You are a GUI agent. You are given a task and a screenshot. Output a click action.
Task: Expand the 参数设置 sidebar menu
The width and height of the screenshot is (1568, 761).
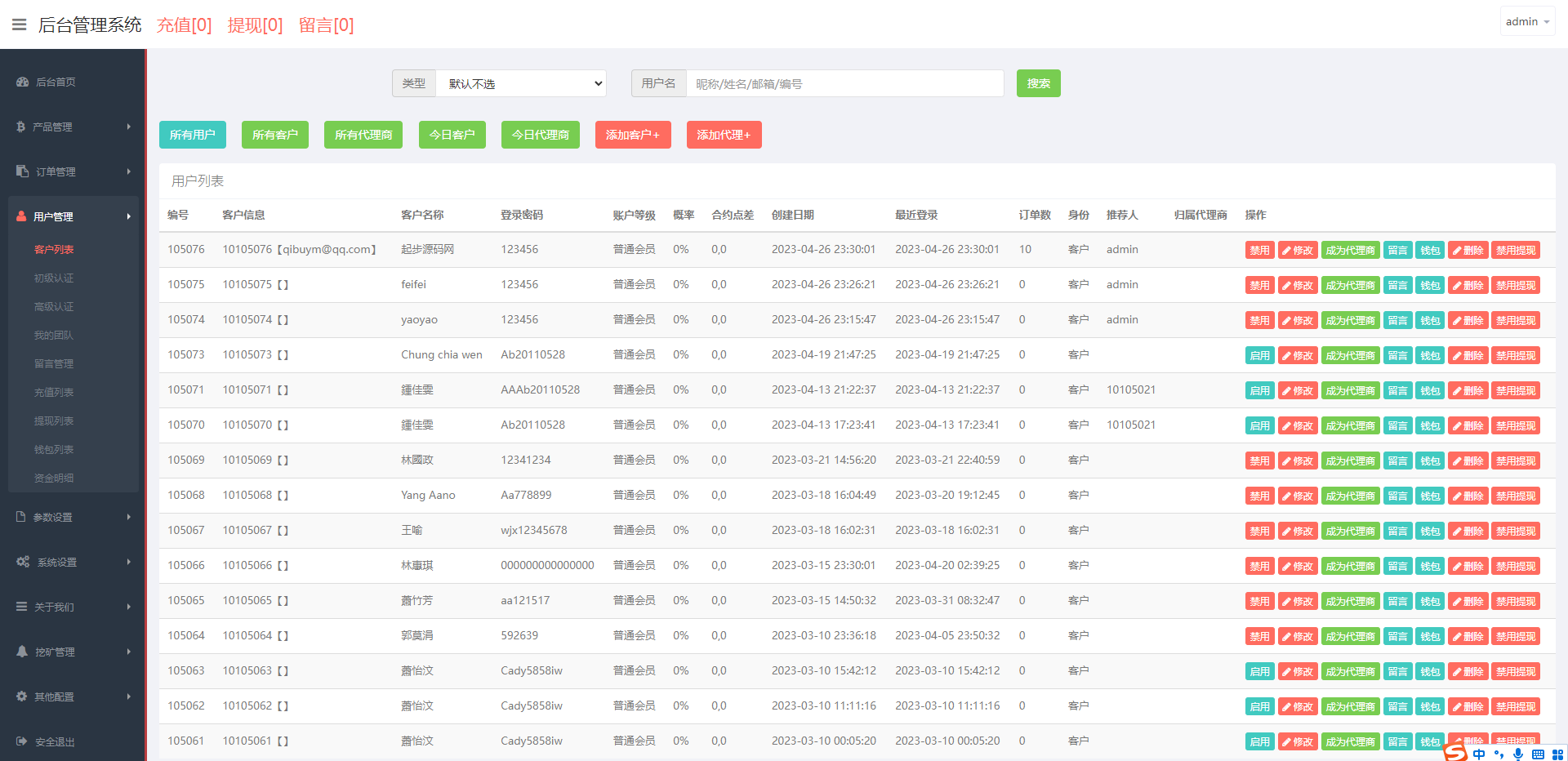(73, 517)
